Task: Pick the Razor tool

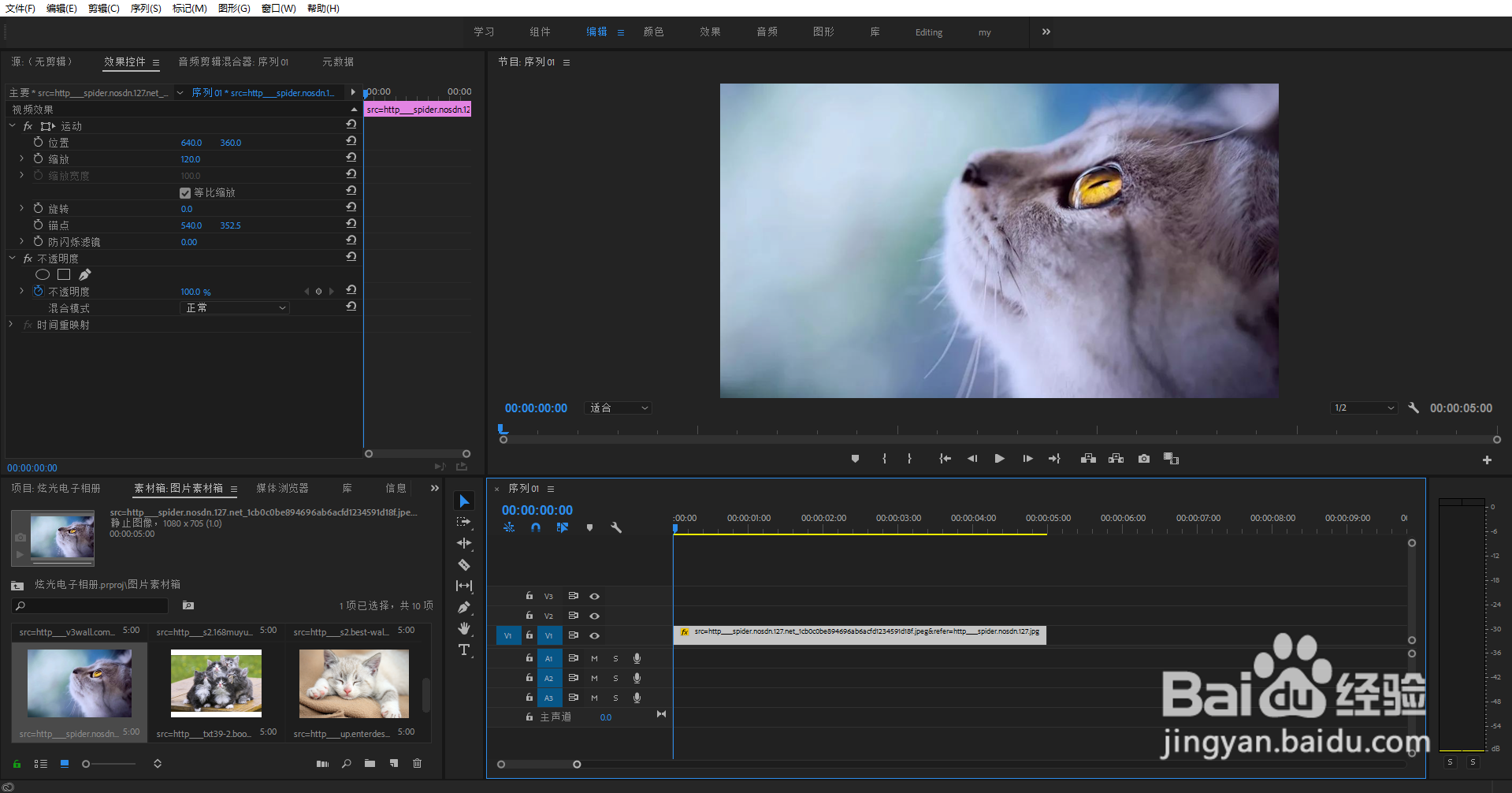Action: pyautogui.click(x=464, y=564)
